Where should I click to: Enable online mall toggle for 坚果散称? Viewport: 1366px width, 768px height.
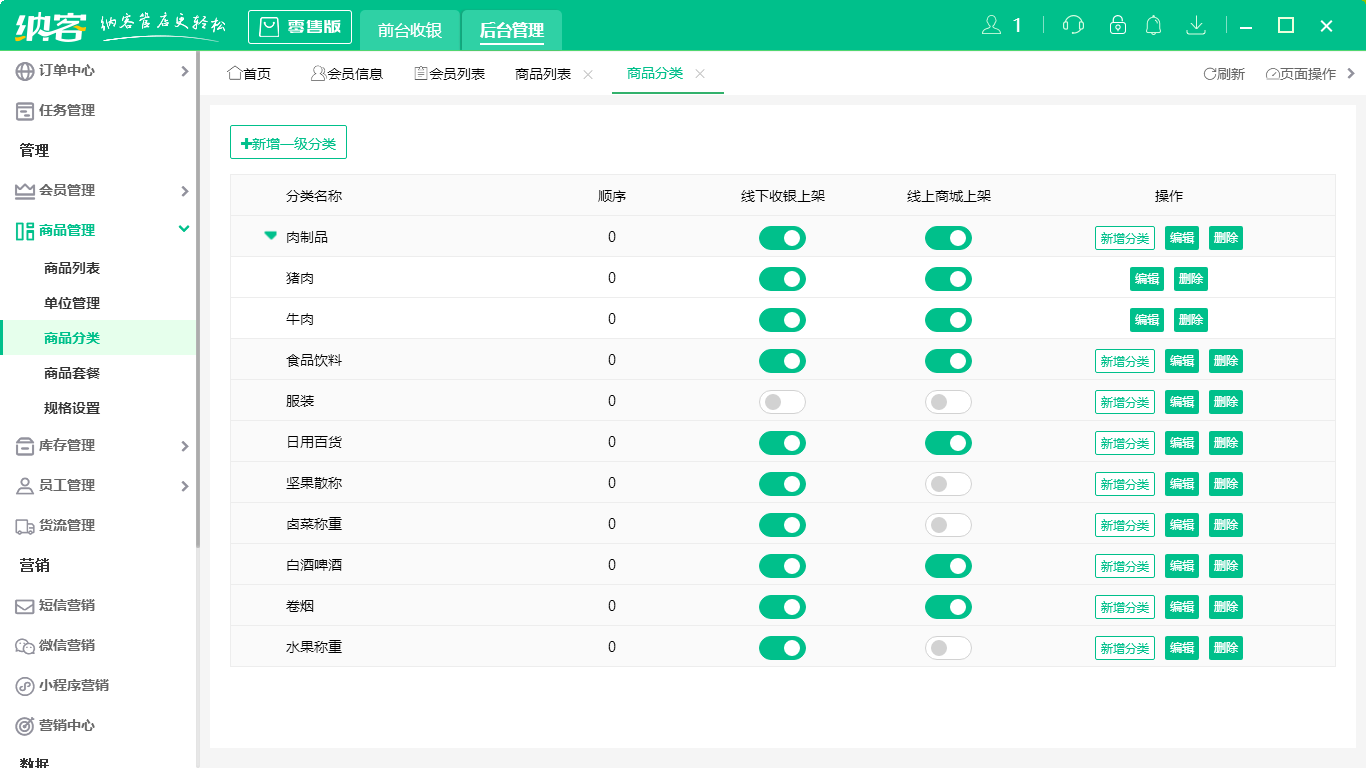tap(948, 484)
